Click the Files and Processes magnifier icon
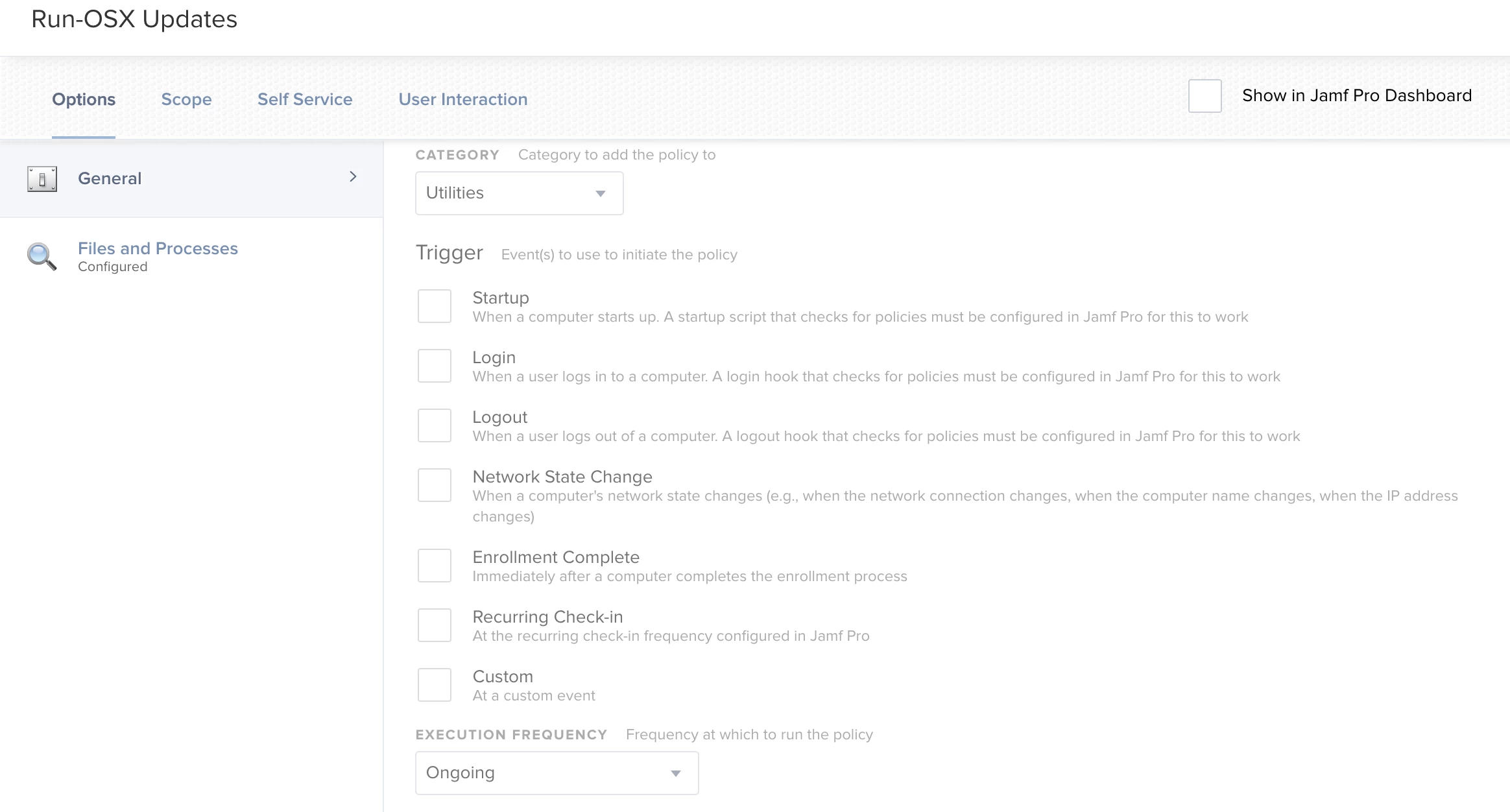Image resolution: width=1510 pixels, height=812 pixels. click(42, 257)
